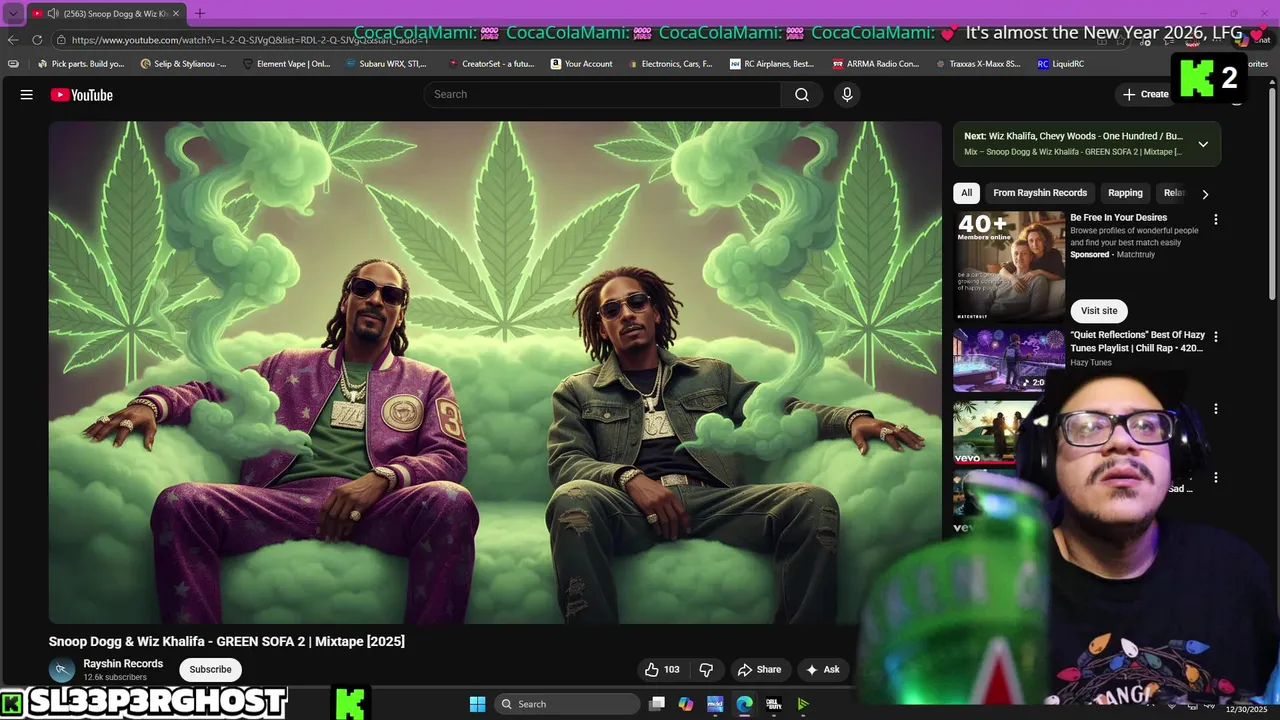Image resolution: width=1280 pixels, height=720 pixels.
Task: Open the Call of Duty taskbar icon
Action: pyautogui.click(x=773, y=704)
